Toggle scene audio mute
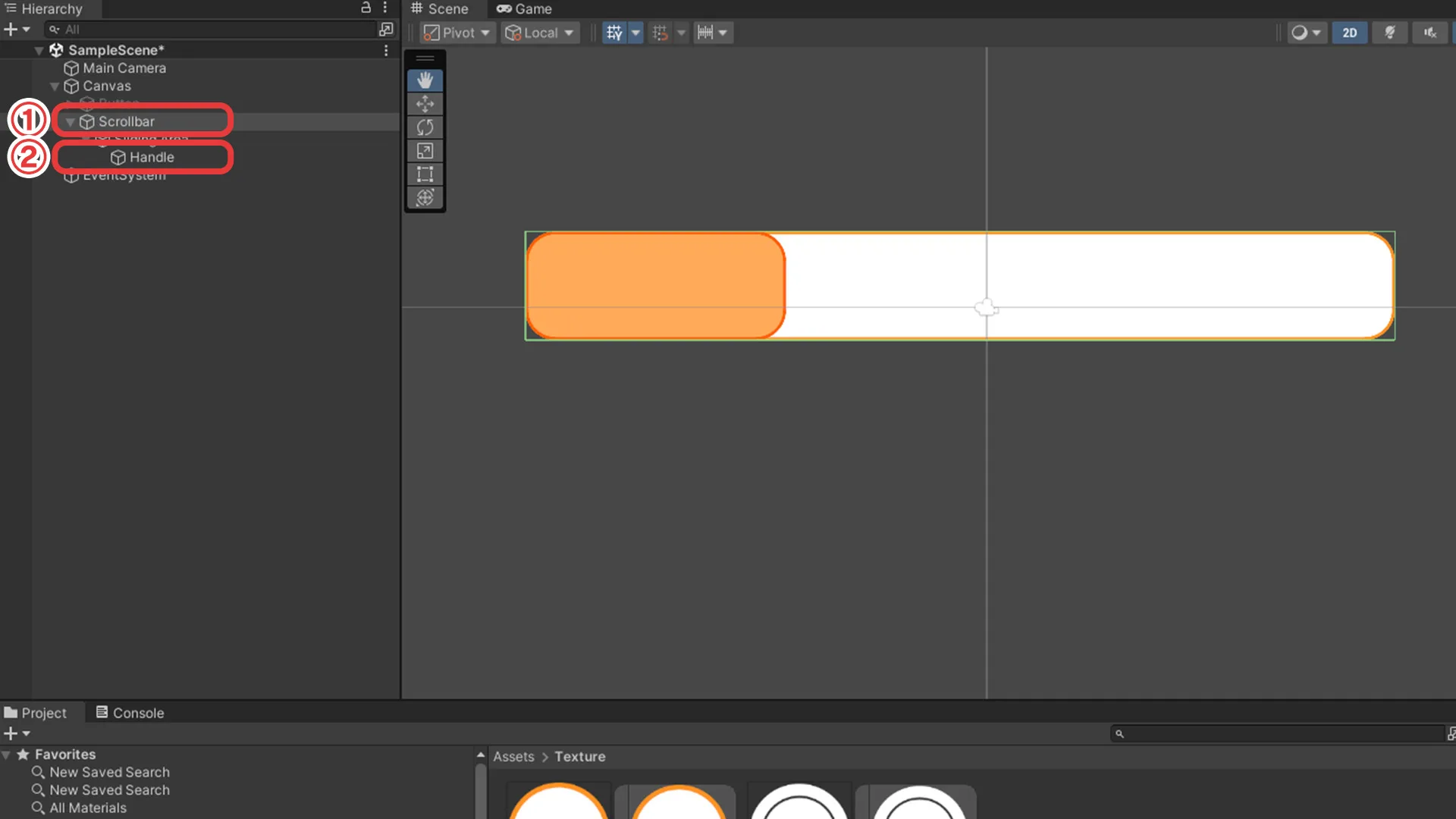 1430,33
